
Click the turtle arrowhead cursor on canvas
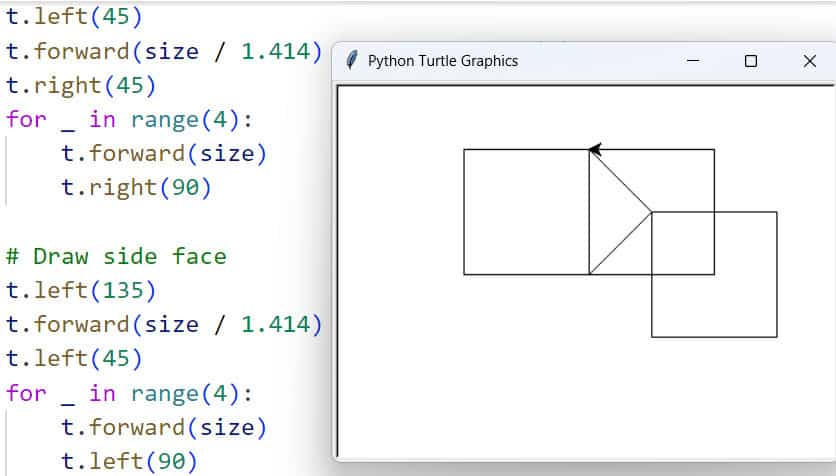coord(595,149)
